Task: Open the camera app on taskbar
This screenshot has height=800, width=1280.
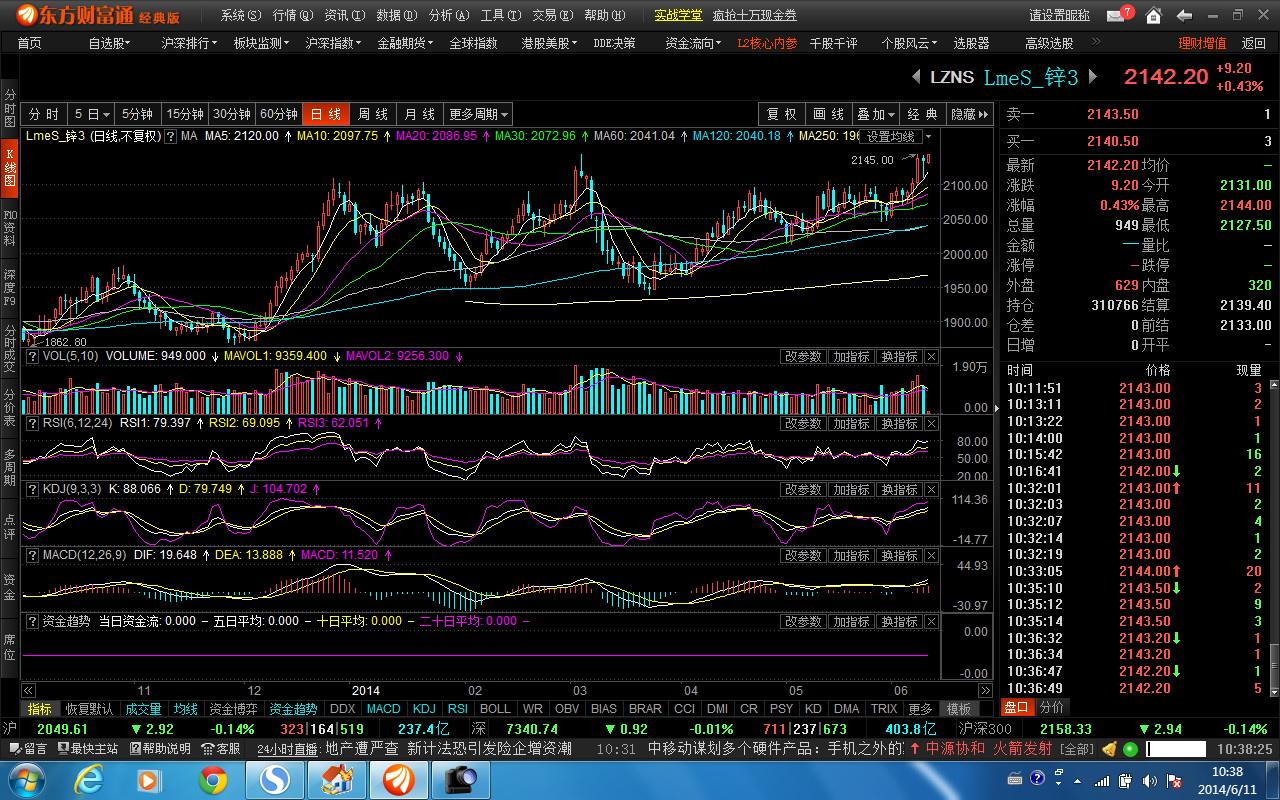Action: click(461, 779)
